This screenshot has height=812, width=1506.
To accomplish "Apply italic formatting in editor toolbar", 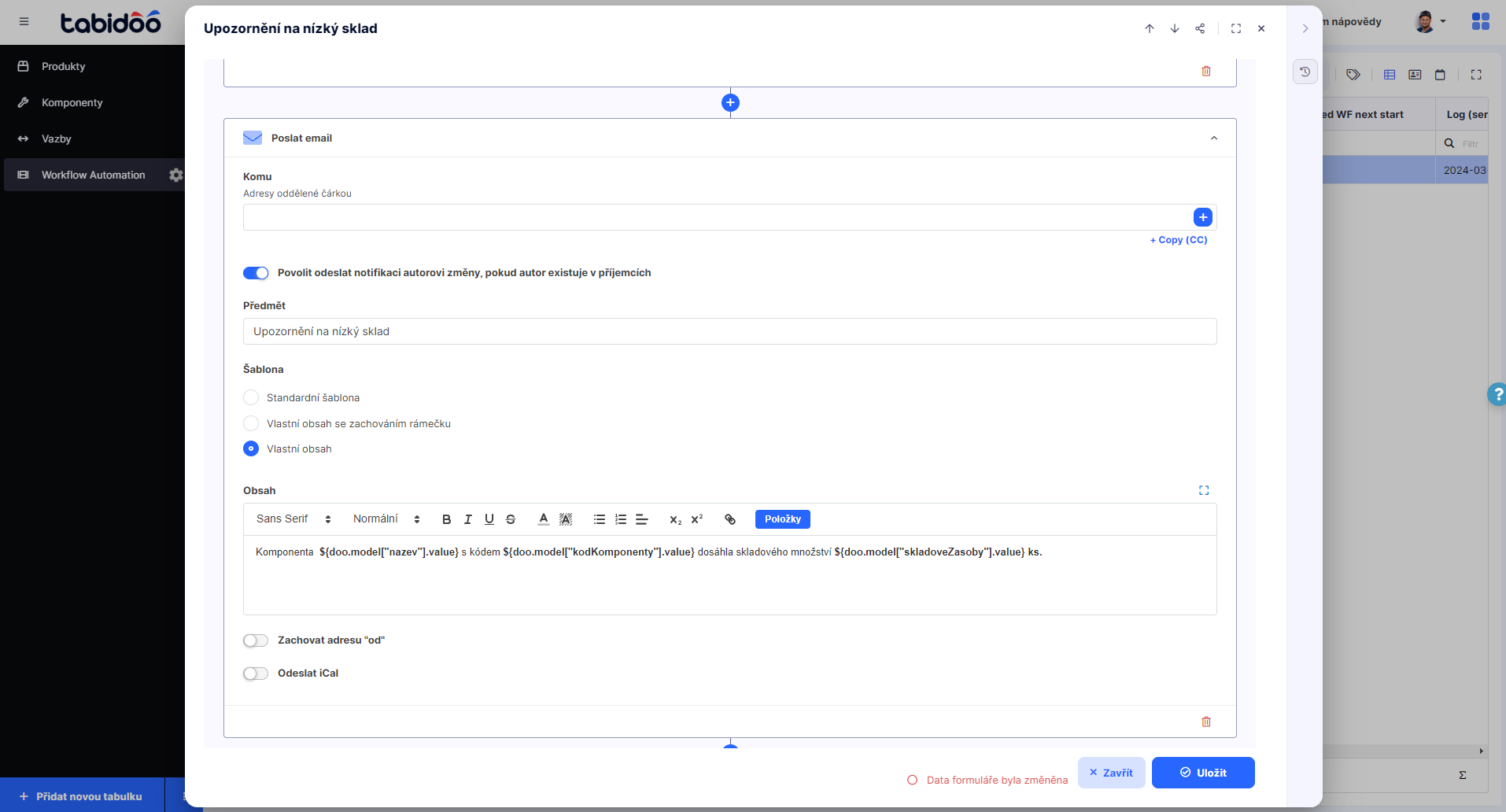I will [x=468, y=519].
